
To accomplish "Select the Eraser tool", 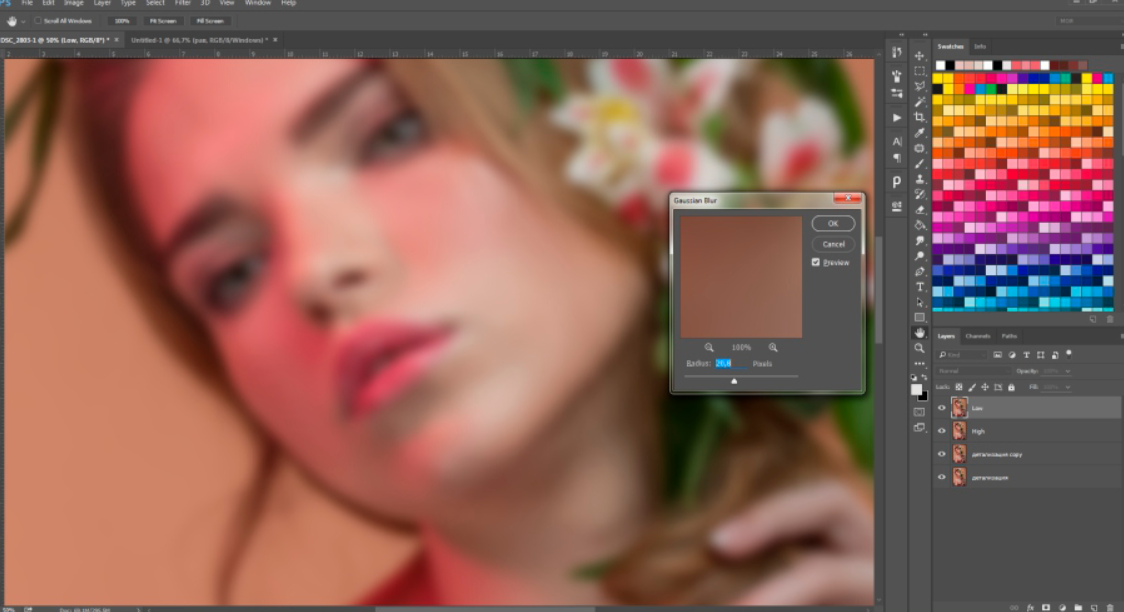I will (920, 210).
